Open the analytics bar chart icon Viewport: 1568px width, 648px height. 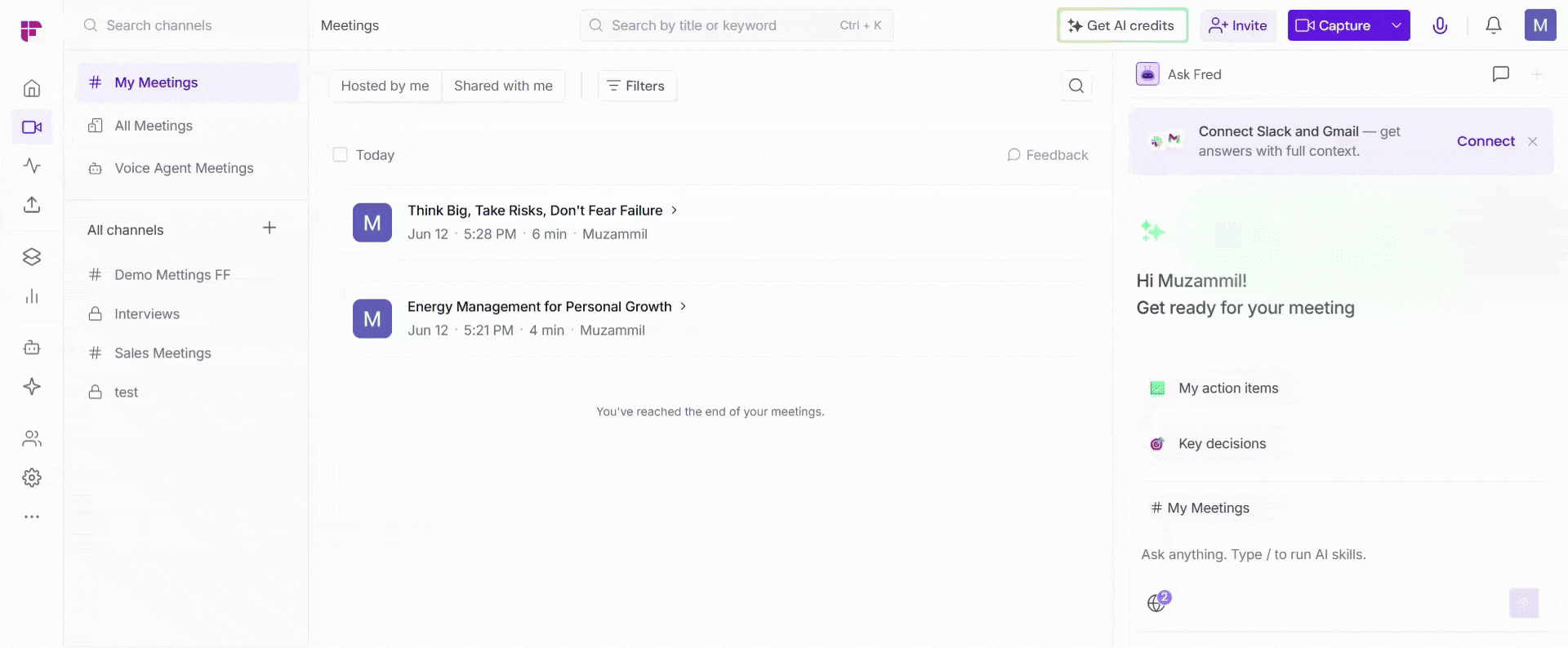[32, 296]
